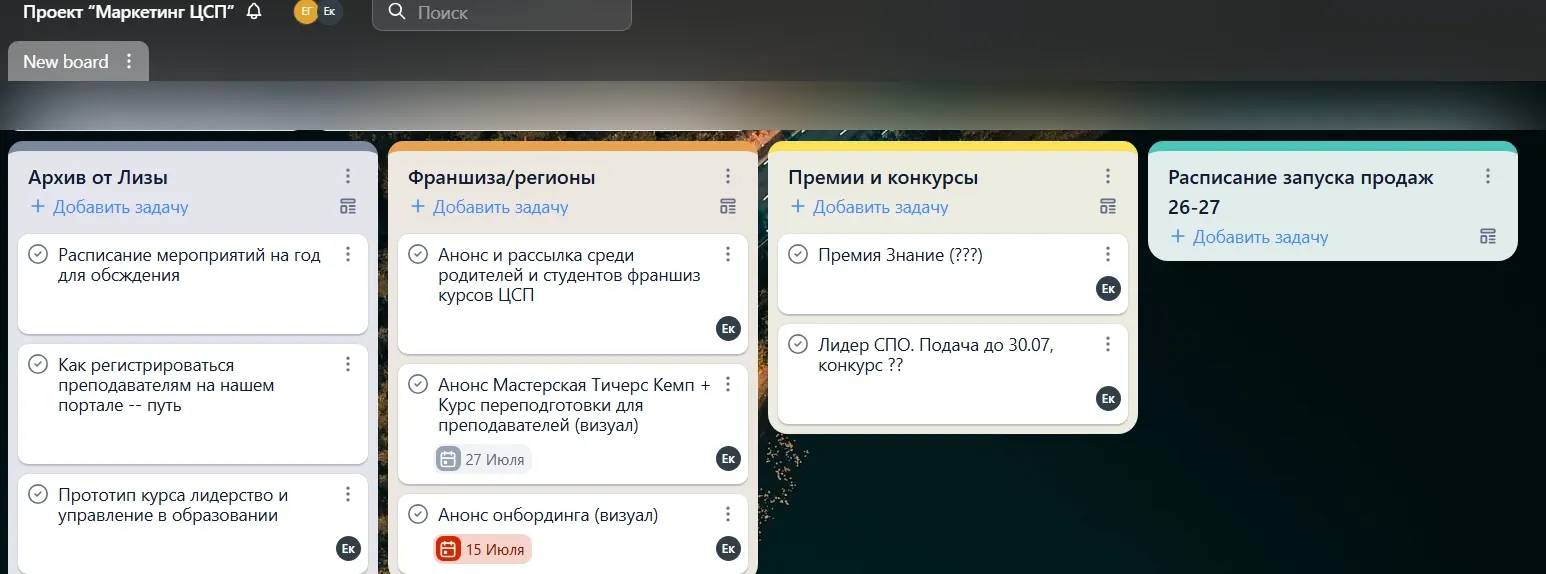Click Расписание запуска продаж 26-27 column title
The height and width of the screenshot is (574, 1546).
pos(1301,192)
